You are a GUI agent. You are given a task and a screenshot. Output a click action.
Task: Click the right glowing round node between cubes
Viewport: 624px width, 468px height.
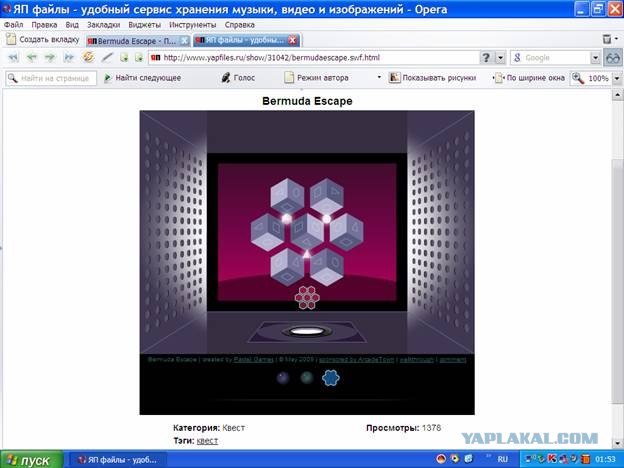[x=326, y=219]
